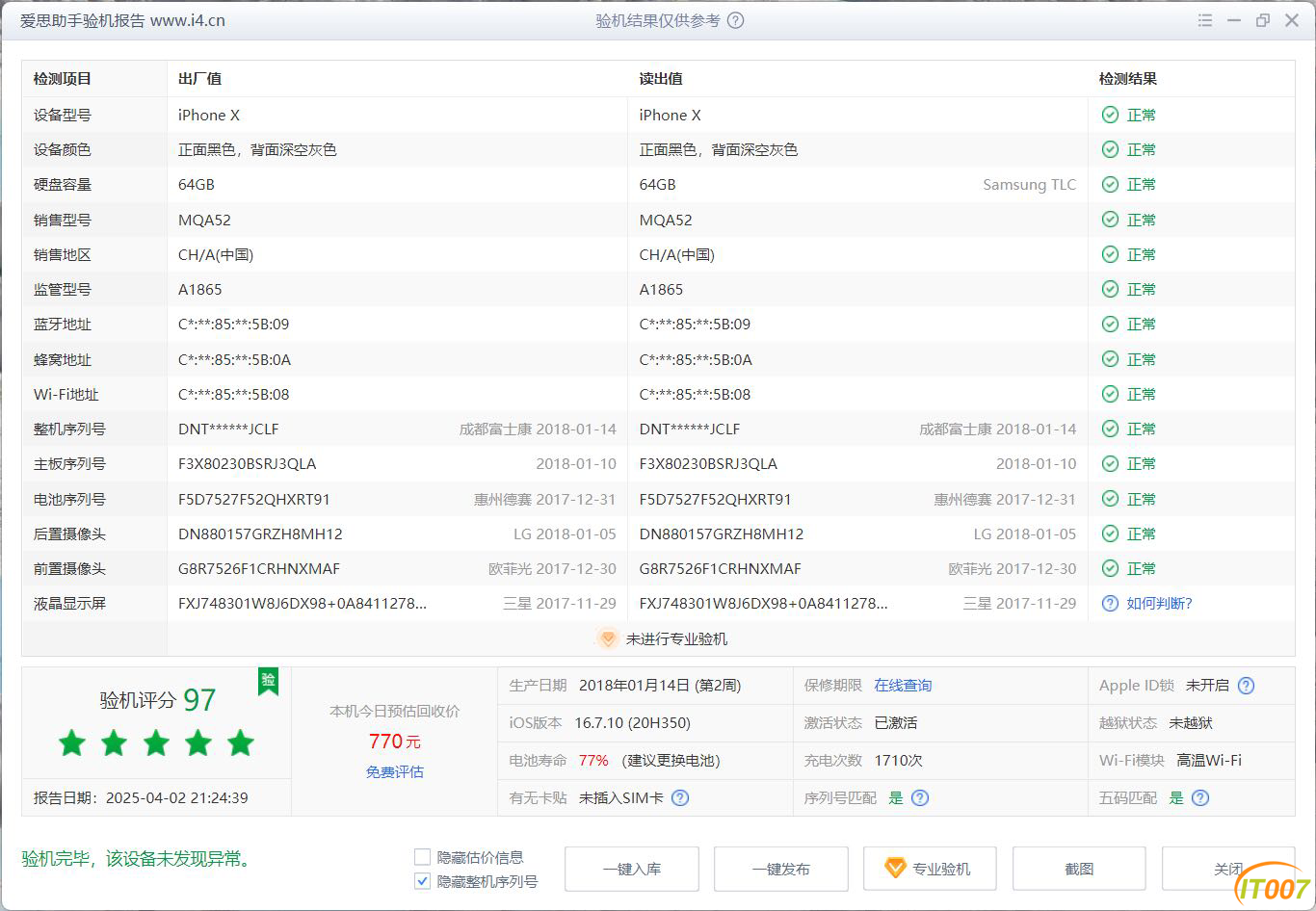The image size is (1316, 911).
Task: Close the report window with title-bar X
Action: (1293, 20)
